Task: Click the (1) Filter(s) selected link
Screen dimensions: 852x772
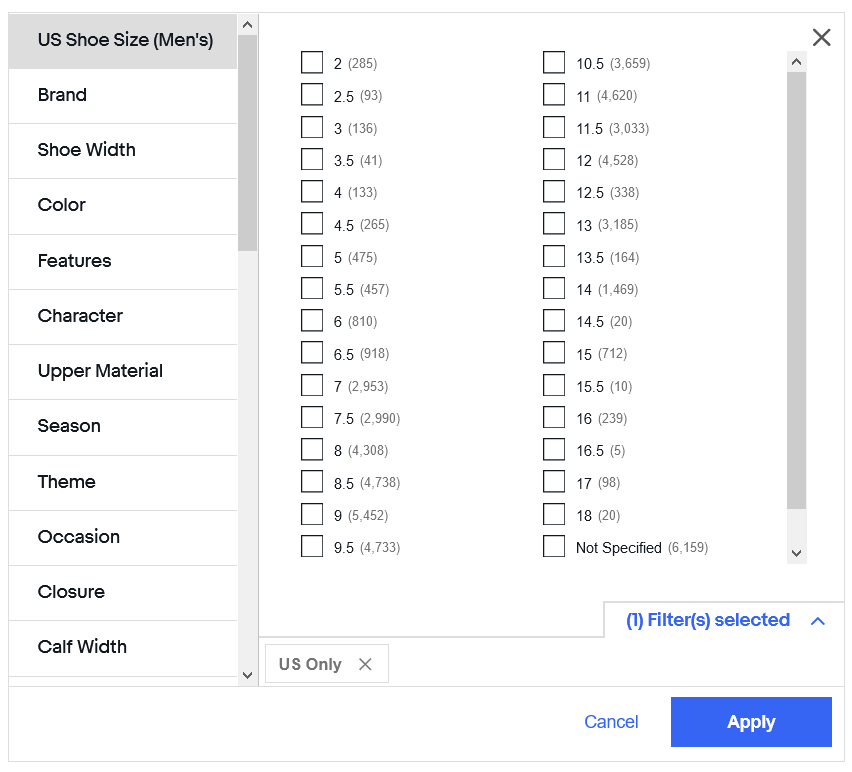Action: click(708, 621)
